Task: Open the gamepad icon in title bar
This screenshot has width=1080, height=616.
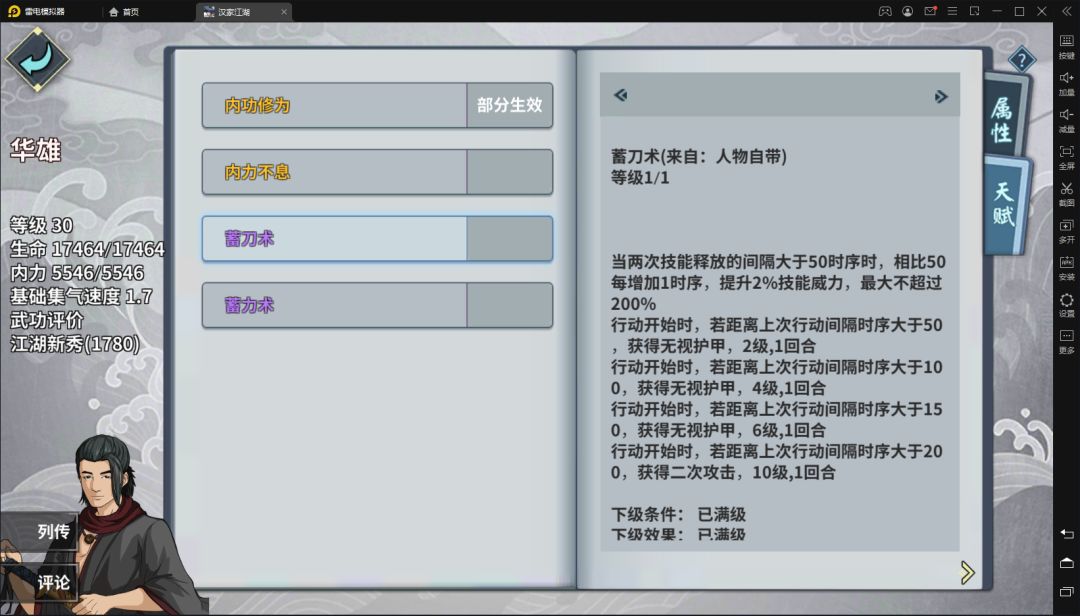Action: [x=885, y=11]
